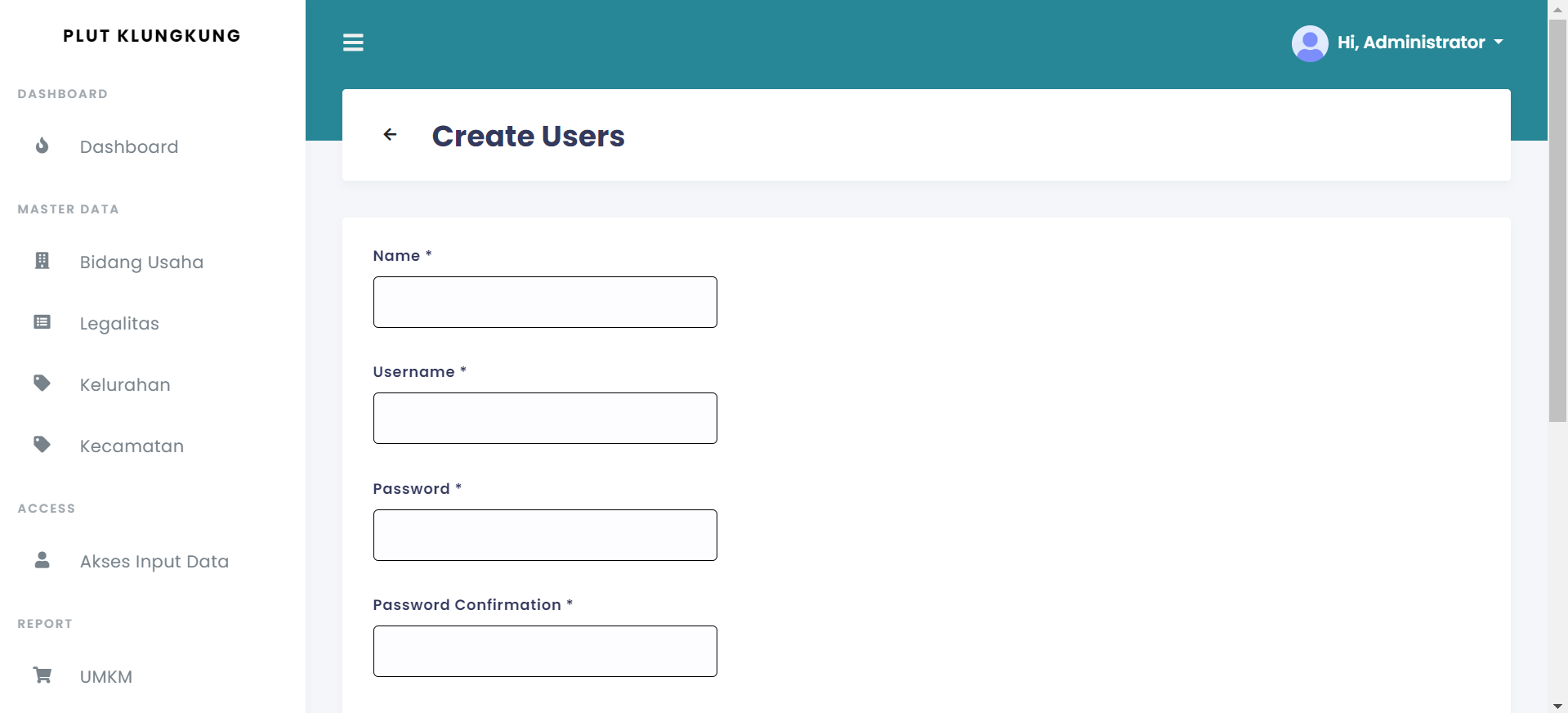Screen dimensions: 1568x713
Task: Focus the Username input field
Action: coord(545,419)
